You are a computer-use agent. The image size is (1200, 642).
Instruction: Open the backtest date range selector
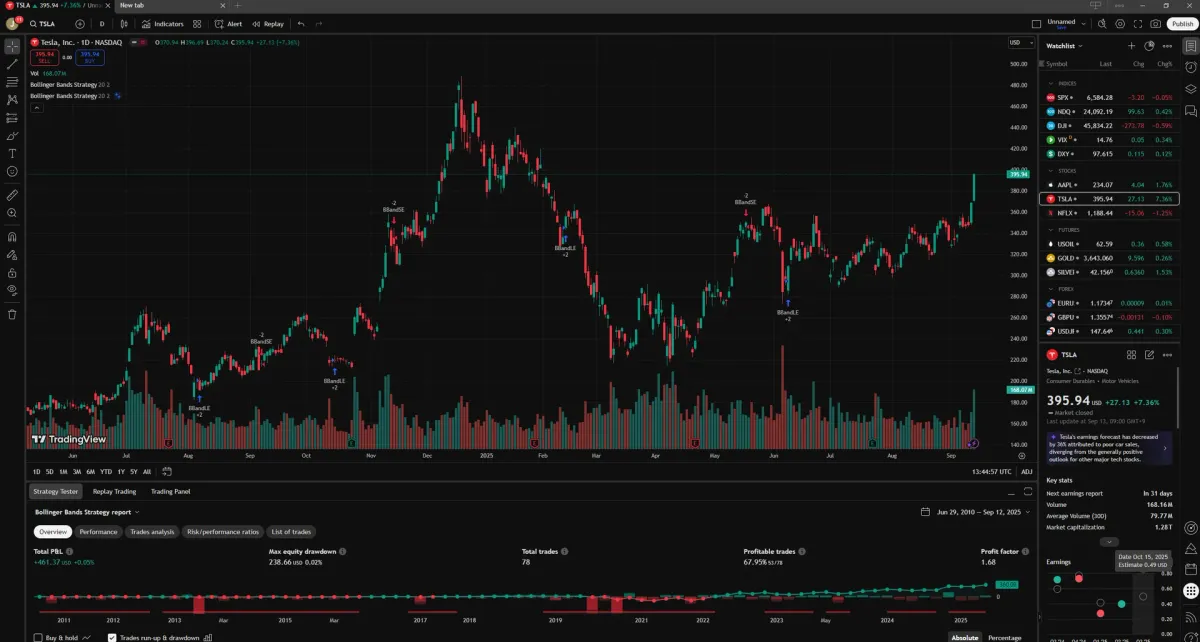point(976,512)
